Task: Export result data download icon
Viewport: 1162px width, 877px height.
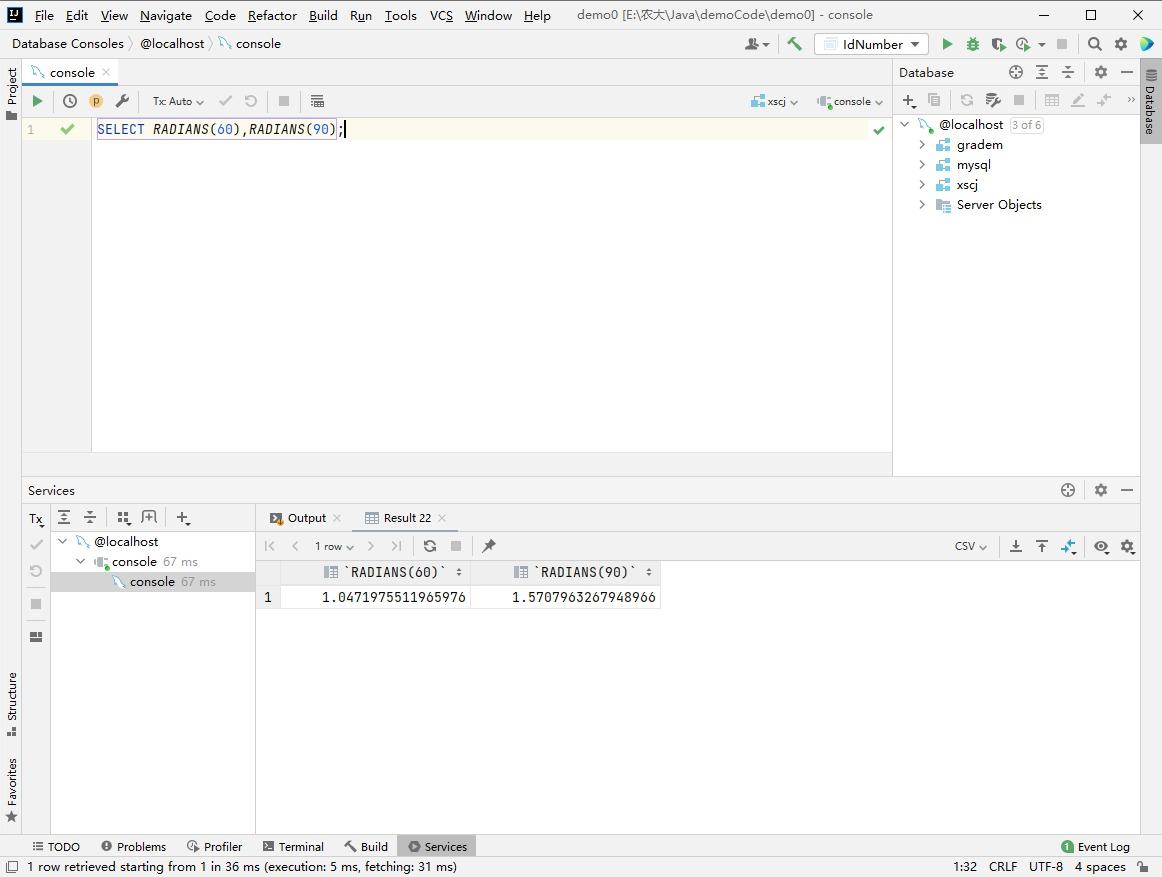Action: coord(1015,546)
